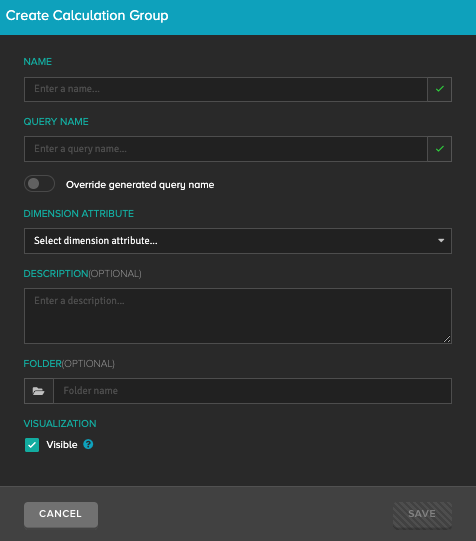Uncheck the Visible checkbox
This screenshot has height=541, width=476.
click(x=32, y=445)
